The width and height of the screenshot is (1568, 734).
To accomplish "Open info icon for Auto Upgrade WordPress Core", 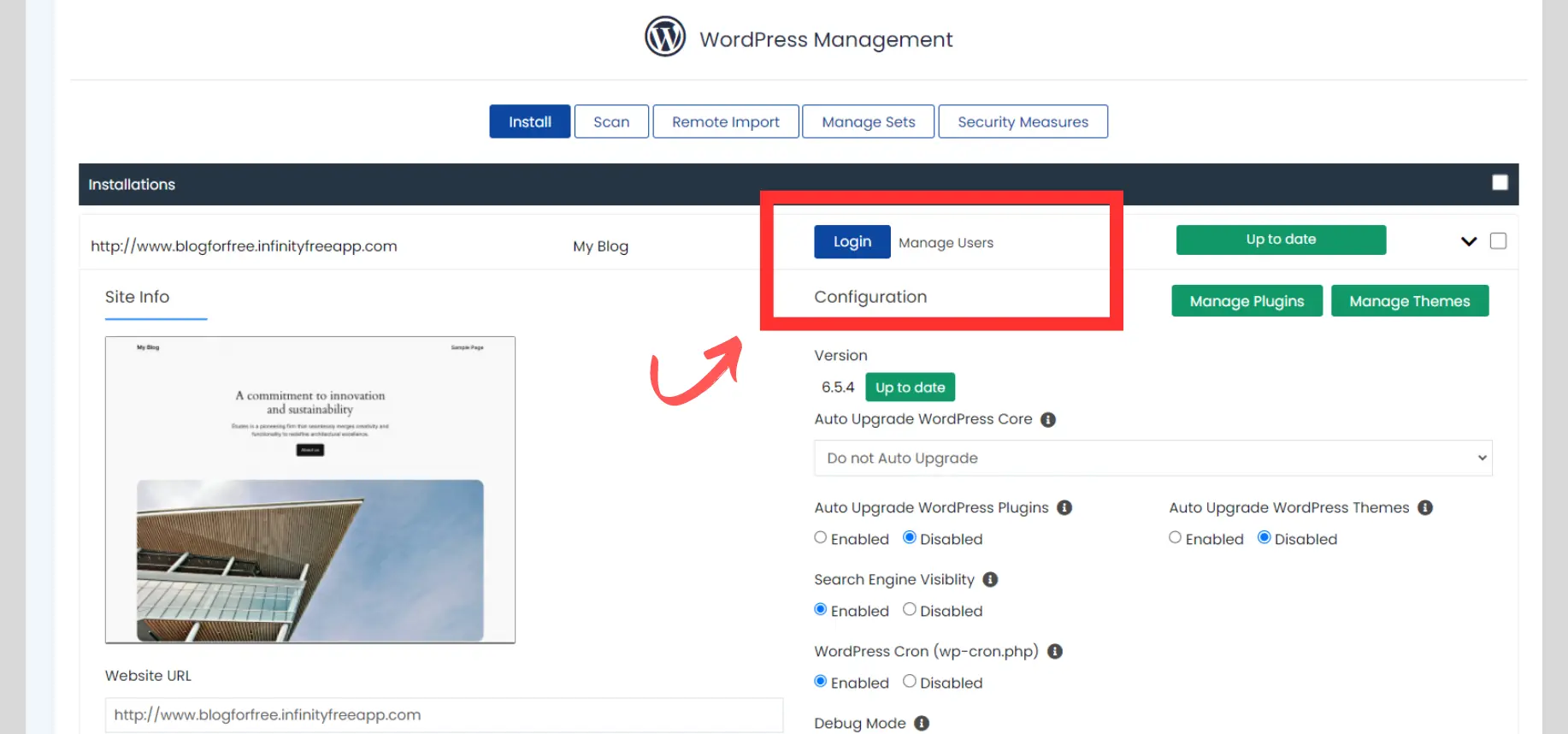I will click(x=1048, y=419).
